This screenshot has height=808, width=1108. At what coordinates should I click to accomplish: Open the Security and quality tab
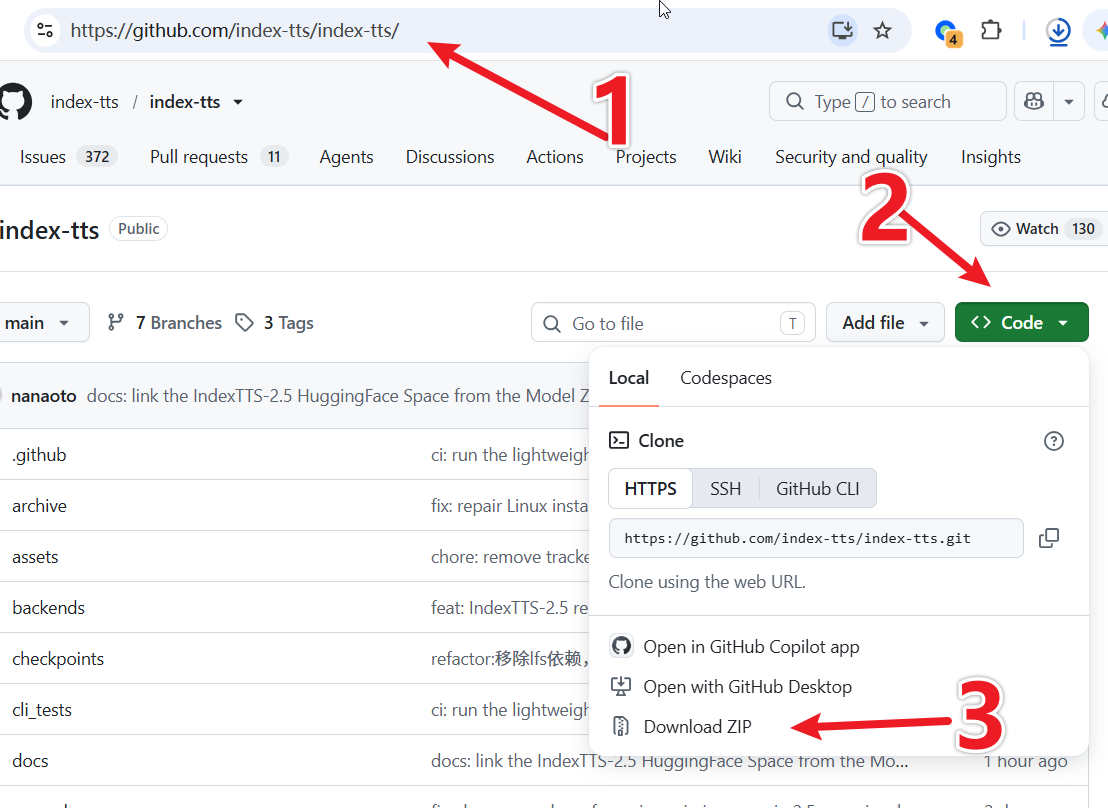click(x=851, y=156)
